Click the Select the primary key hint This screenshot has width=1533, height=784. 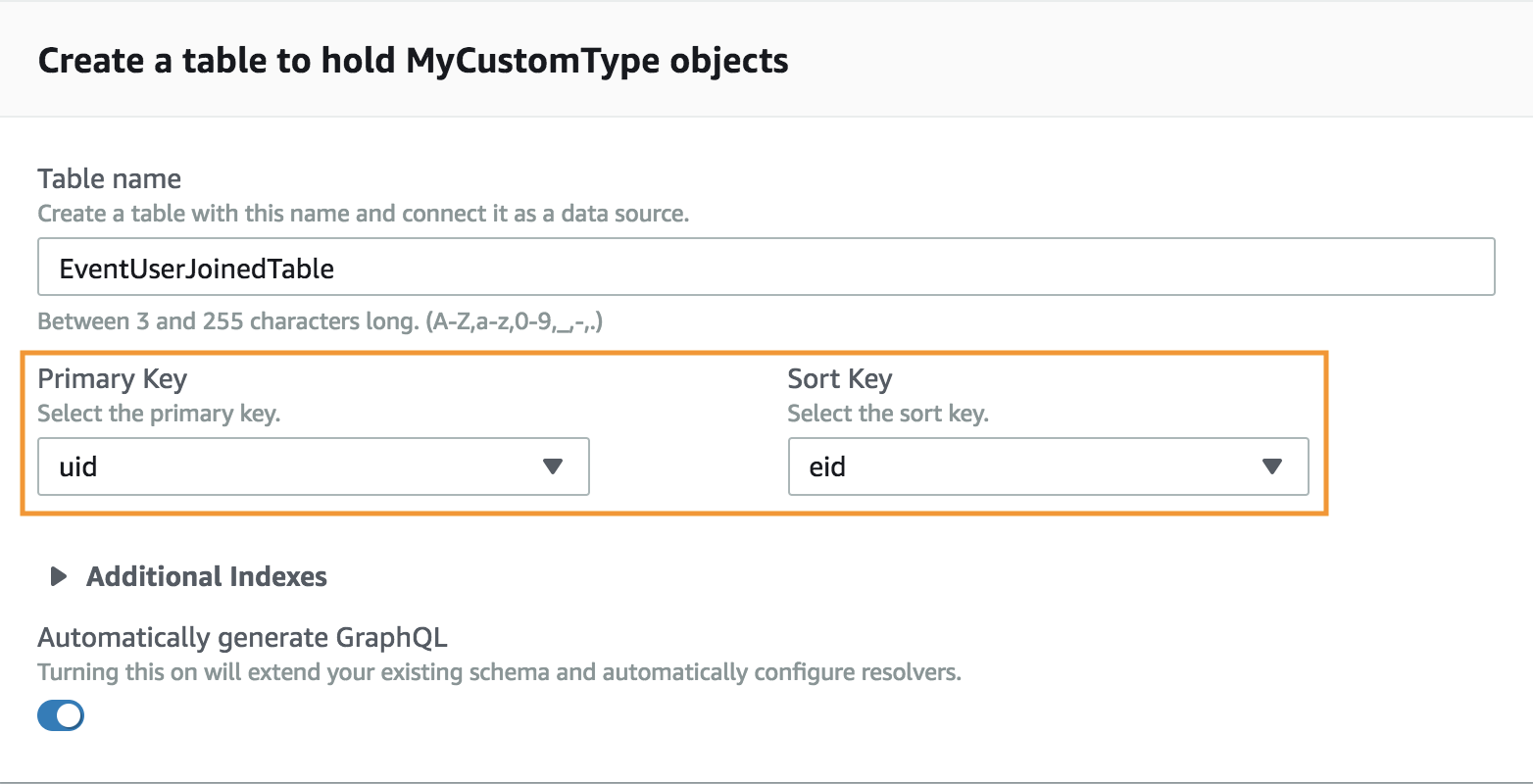159,414
